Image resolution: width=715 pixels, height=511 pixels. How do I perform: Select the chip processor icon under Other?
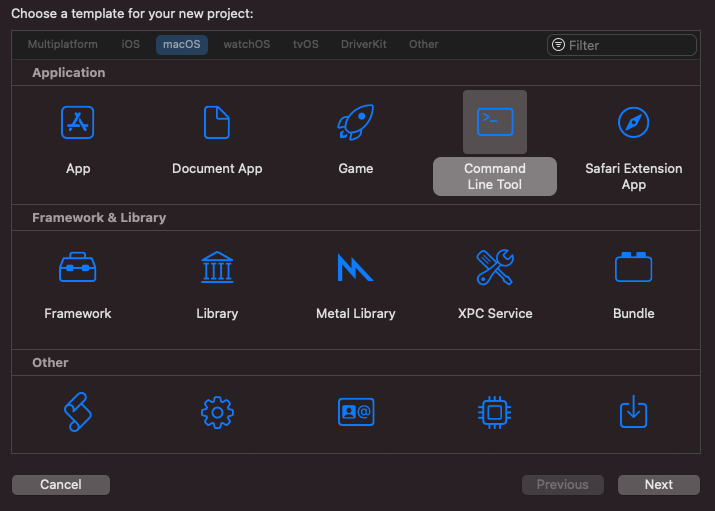[x=495, y=413]
